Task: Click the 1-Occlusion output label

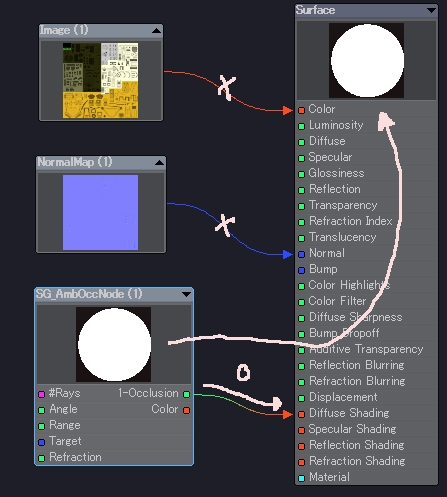Action: click(148, 393)
